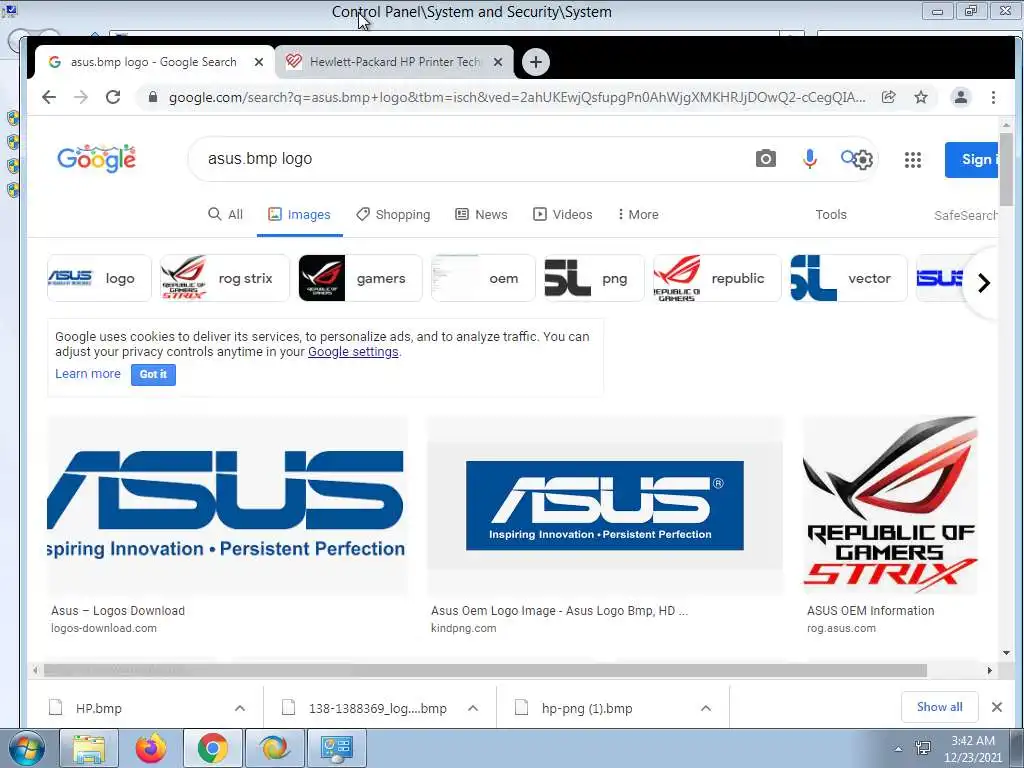Switch to the All results tab
Viewport: 1024px width, 768px height.
click(x=225, y=214)
